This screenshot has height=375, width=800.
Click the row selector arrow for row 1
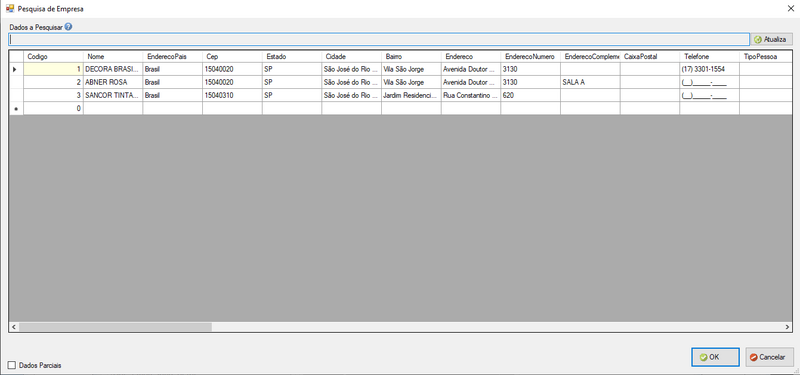point(16,69)
